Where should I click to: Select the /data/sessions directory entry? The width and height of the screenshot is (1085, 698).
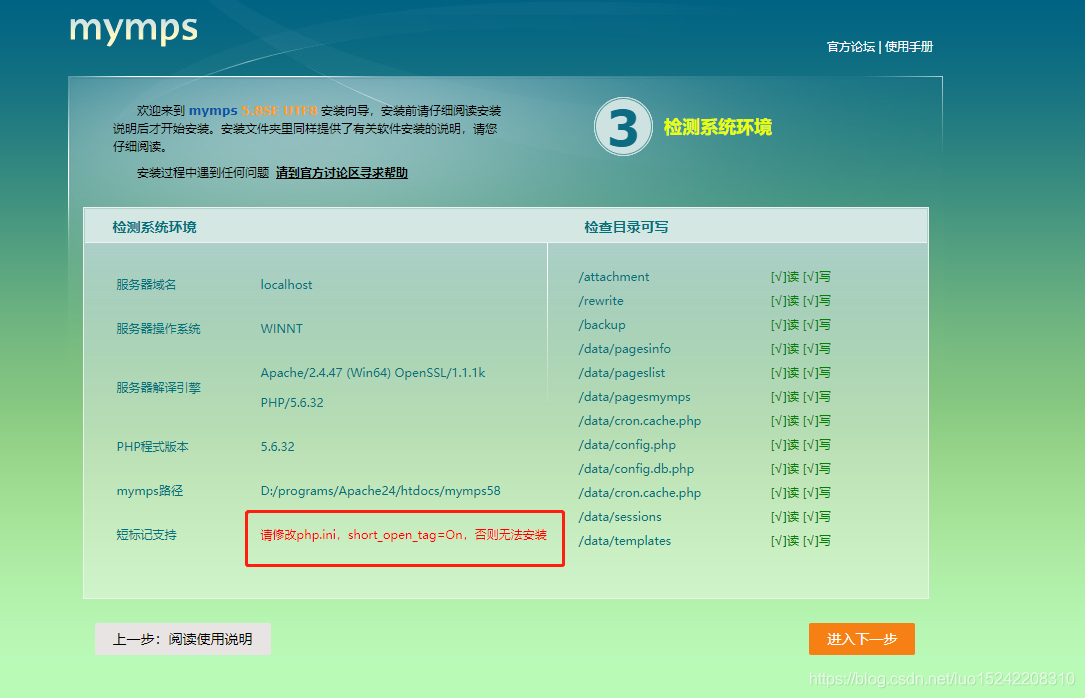[620, 517]
